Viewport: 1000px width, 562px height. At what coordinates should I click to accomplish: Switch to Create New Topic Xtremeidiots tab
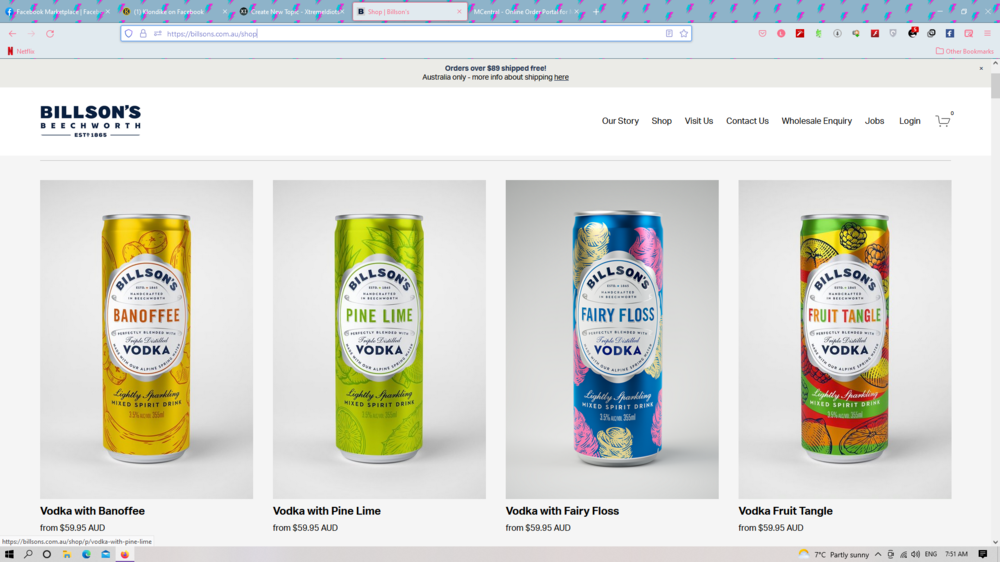(x=291, y=11)
